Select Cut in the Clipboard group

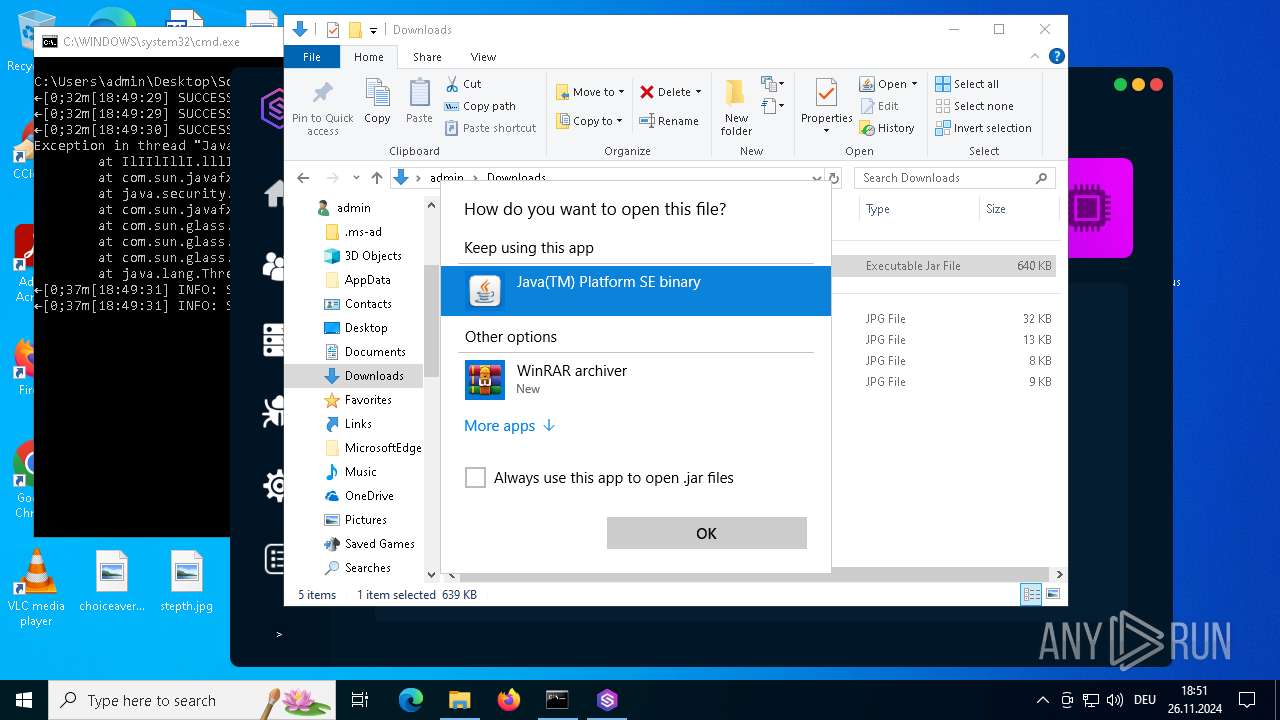(463, 84)
